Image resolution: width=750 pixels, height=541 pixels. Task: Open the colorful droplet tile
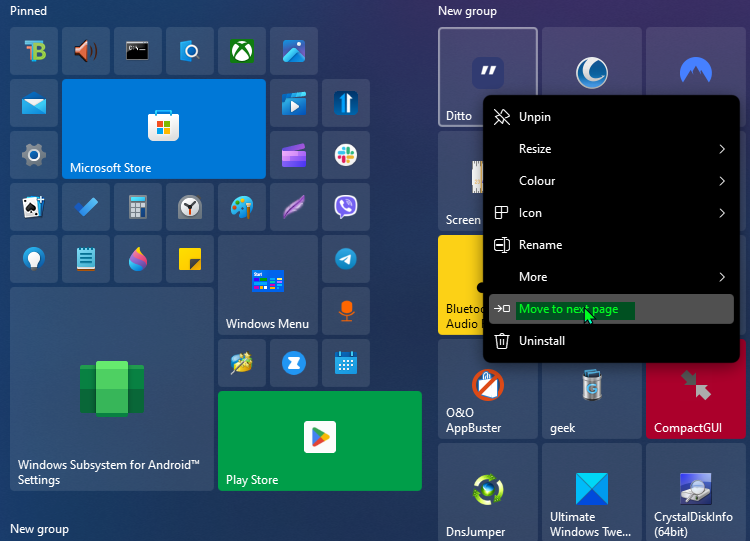(x=138, y=259)
